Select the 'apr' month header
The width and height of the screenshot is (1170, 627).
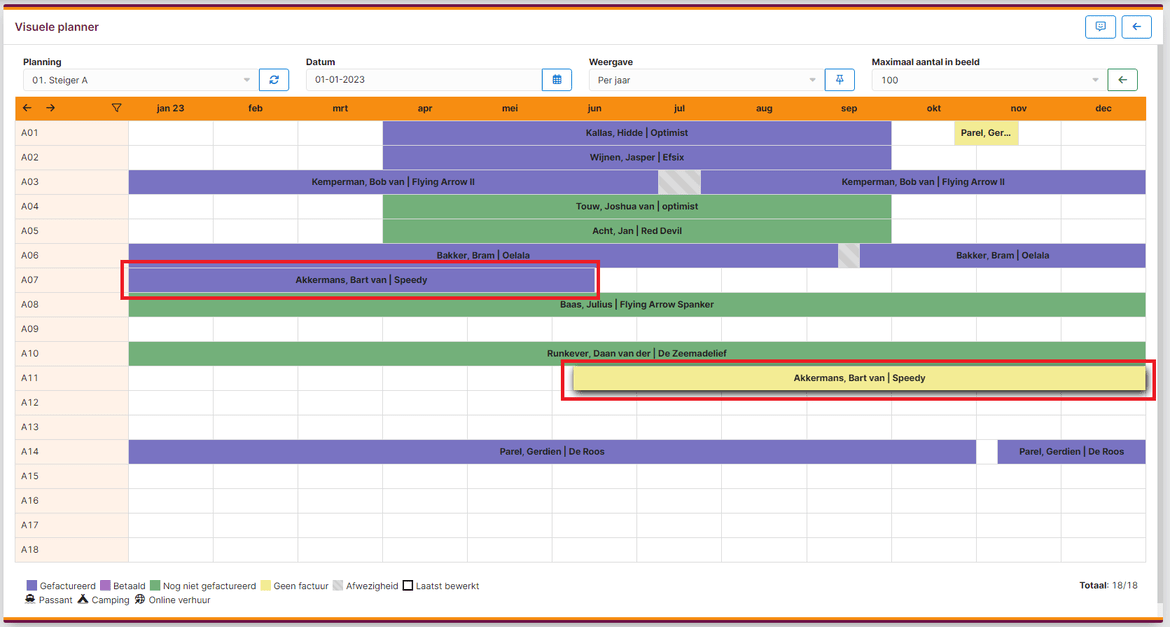pyautogui.click(x=425, y=108)
